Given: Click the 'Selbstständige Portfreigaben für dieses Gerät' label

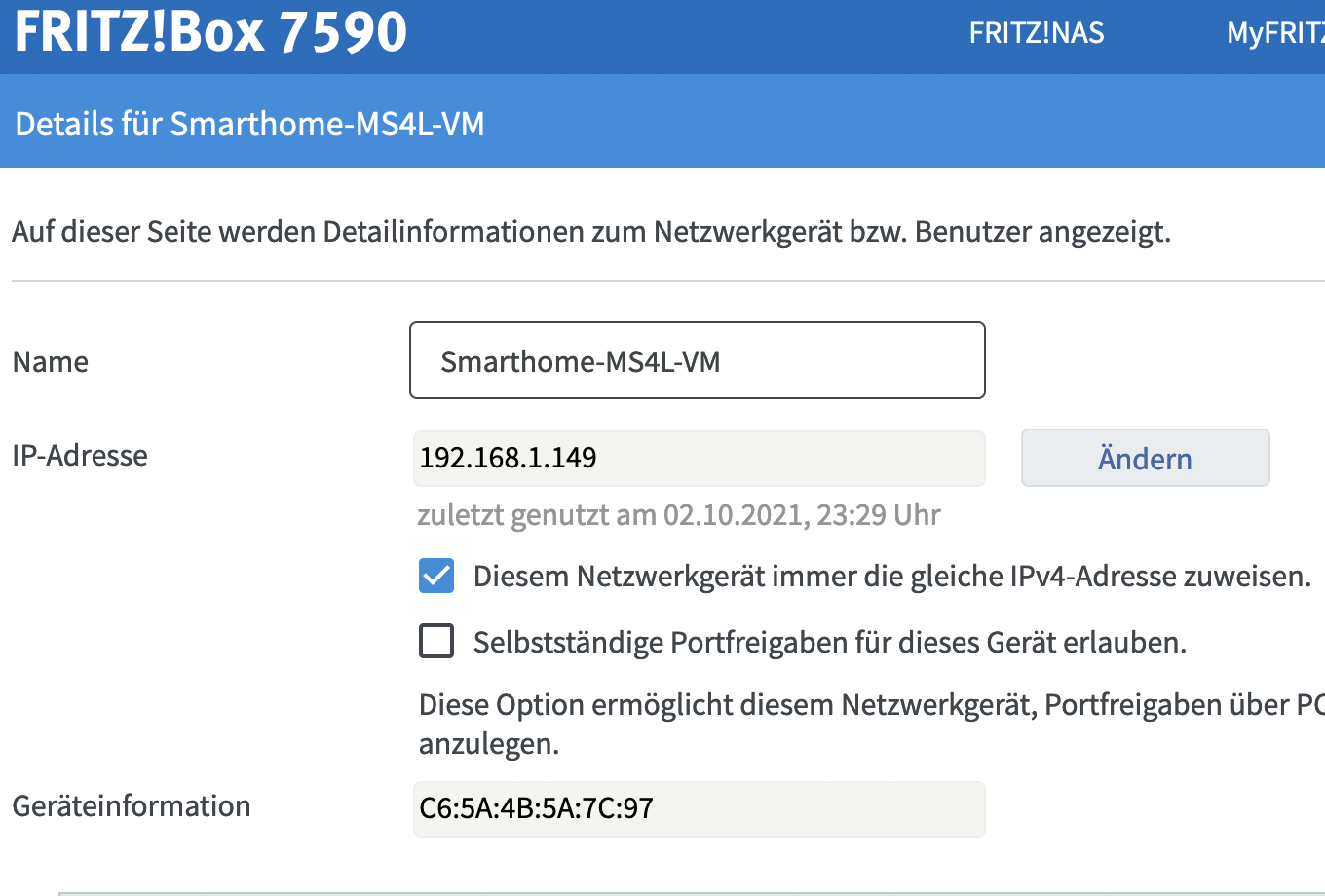Looking at the screenshot, I should pyautogui.click(x=829, y=643).
